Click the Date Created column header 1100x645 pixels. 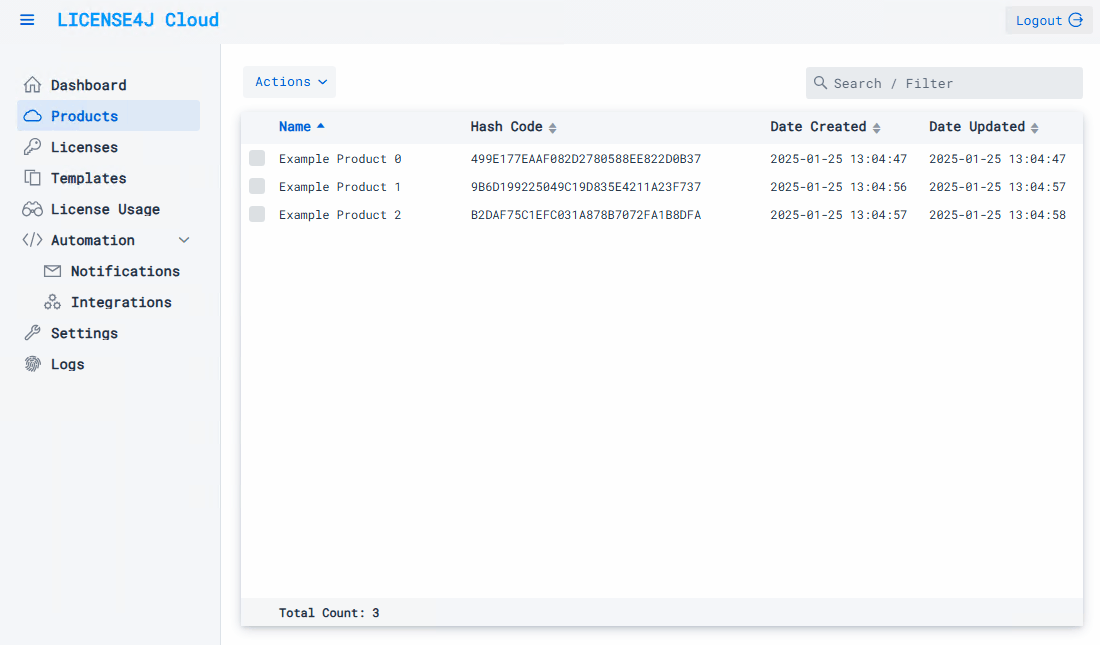[818, 126]
